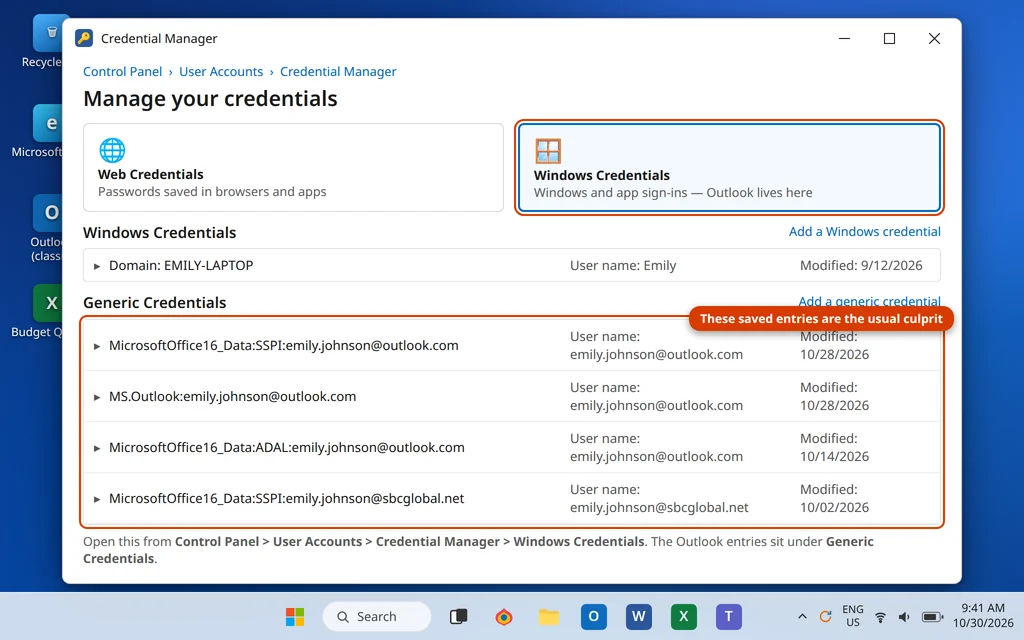The image size is (1024, 640).
Task: Click the Manage your credentials heading
Action: tap(210, 99)
